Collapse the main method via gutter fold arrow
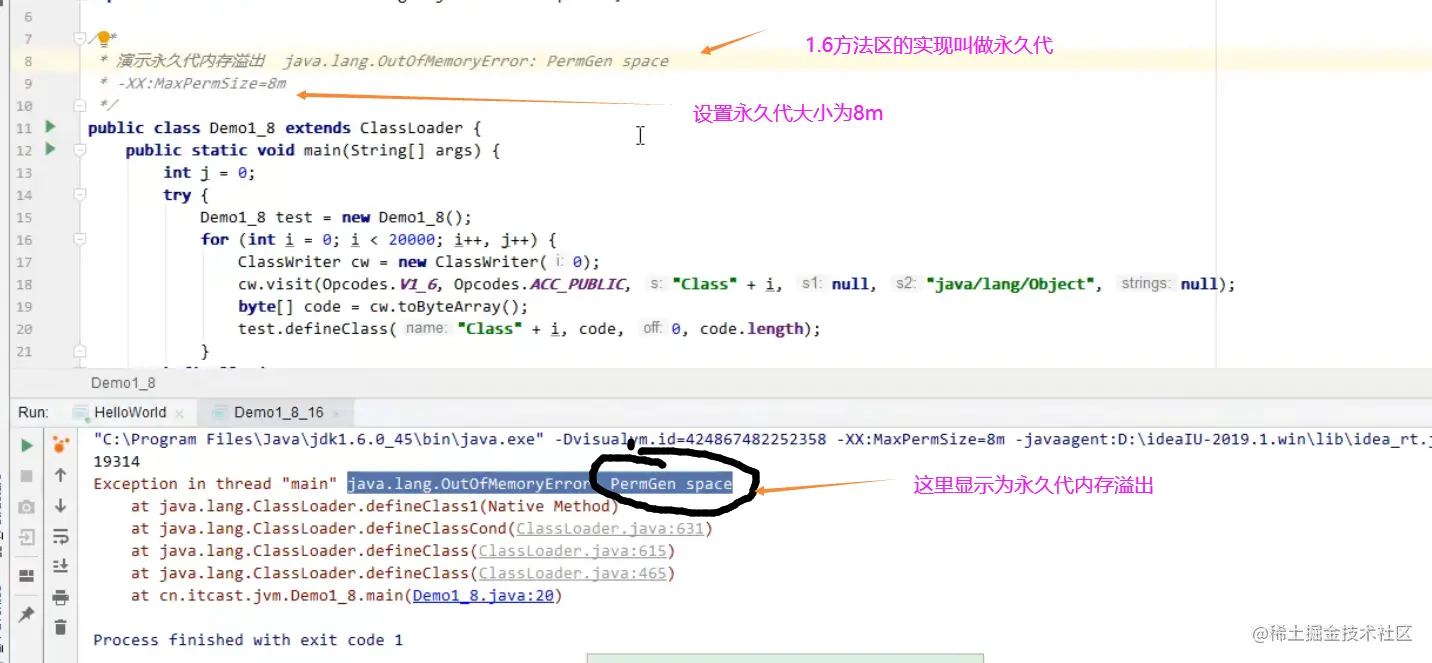Screen dimensions: 1432x663 tap(79, 150)
